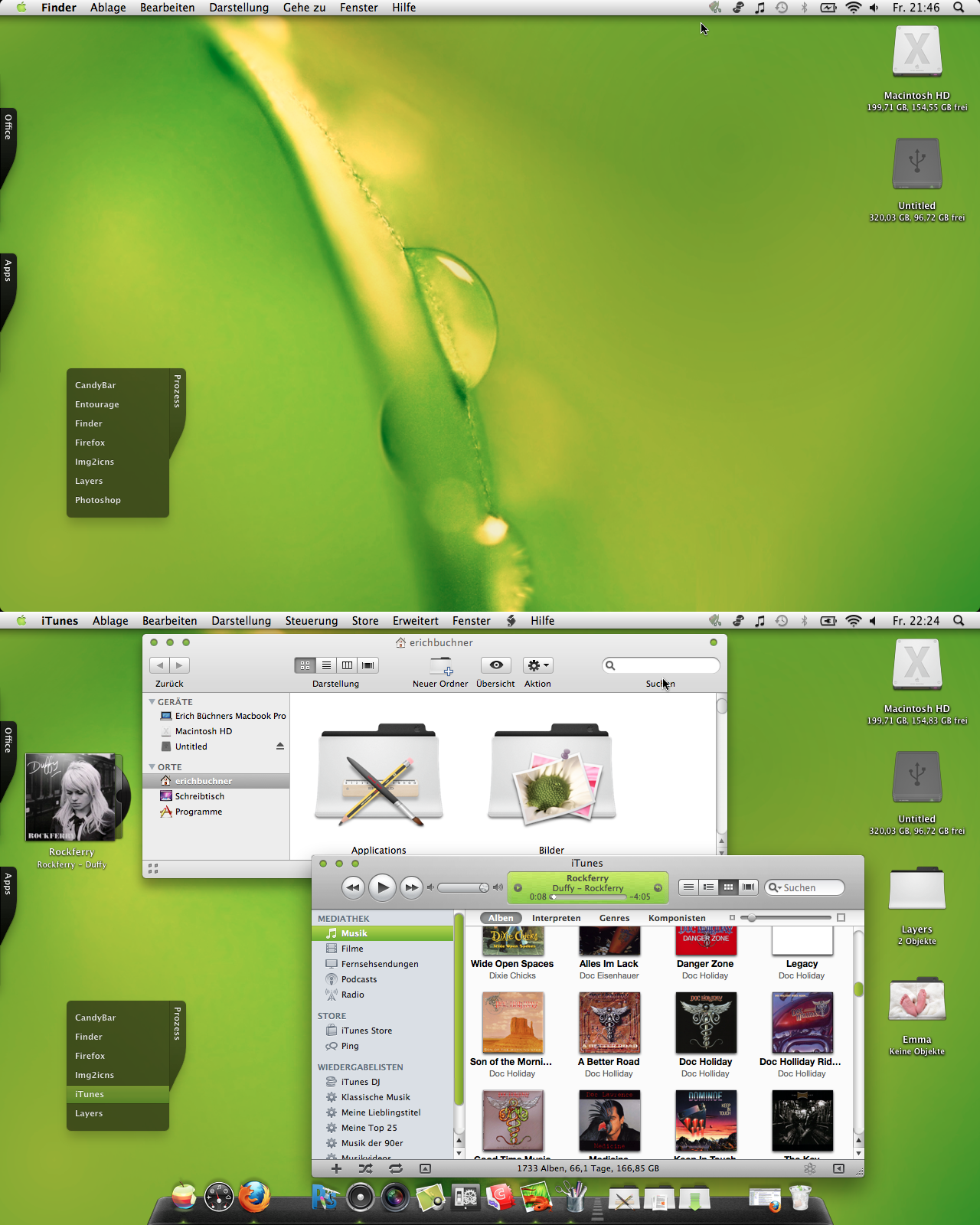Click the Trash icon in the dock

[x=800, y=1197]
